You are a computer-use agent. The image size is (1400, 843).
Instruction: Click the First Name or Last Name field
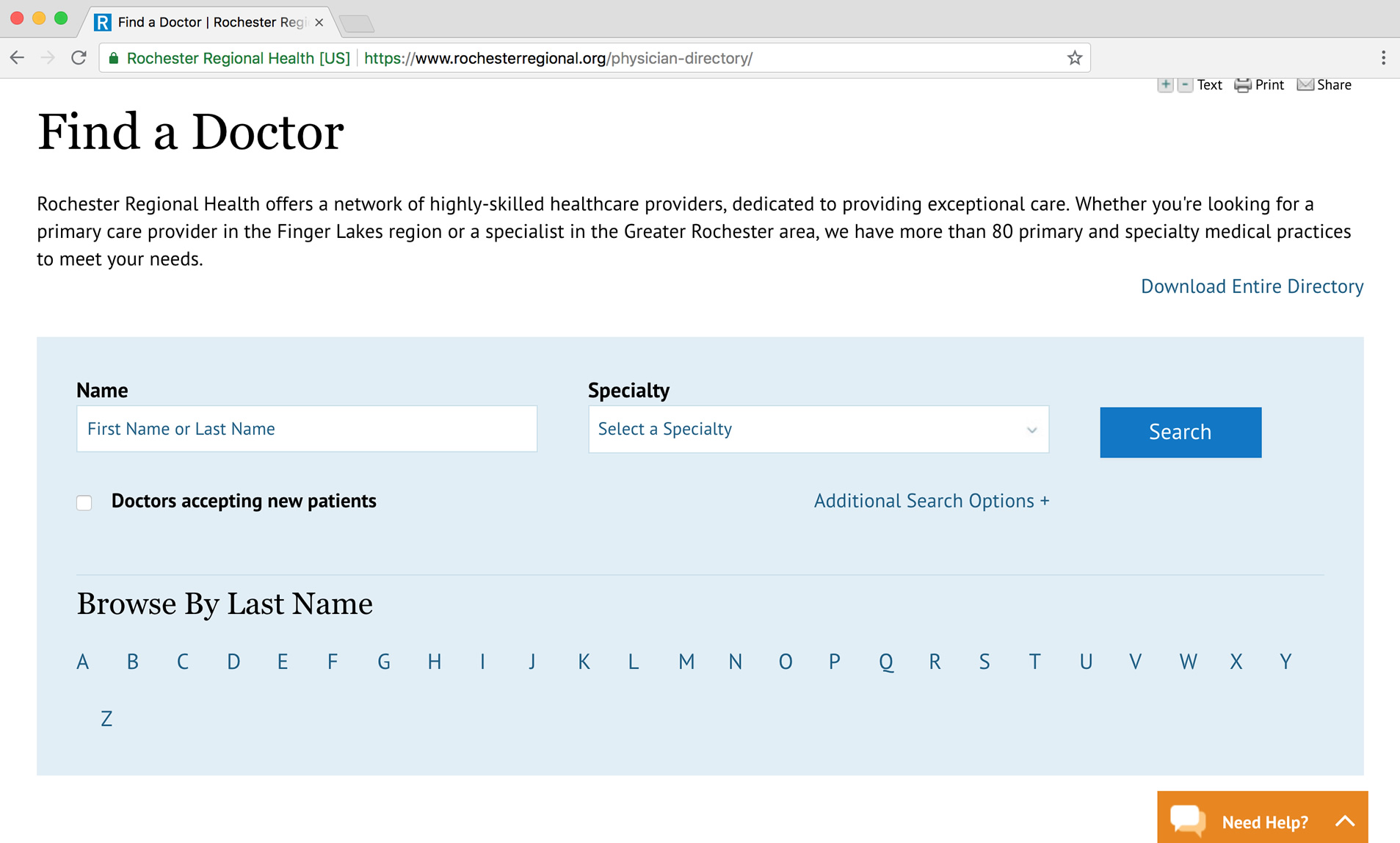pyautogui.click(x=306, y=429)
